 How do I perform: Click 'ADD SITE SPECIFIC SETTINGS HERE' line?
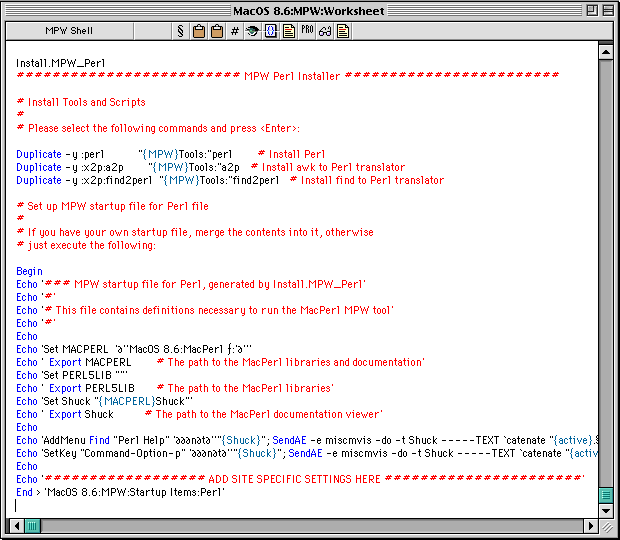pyautogui.click(x=300, y=480)
